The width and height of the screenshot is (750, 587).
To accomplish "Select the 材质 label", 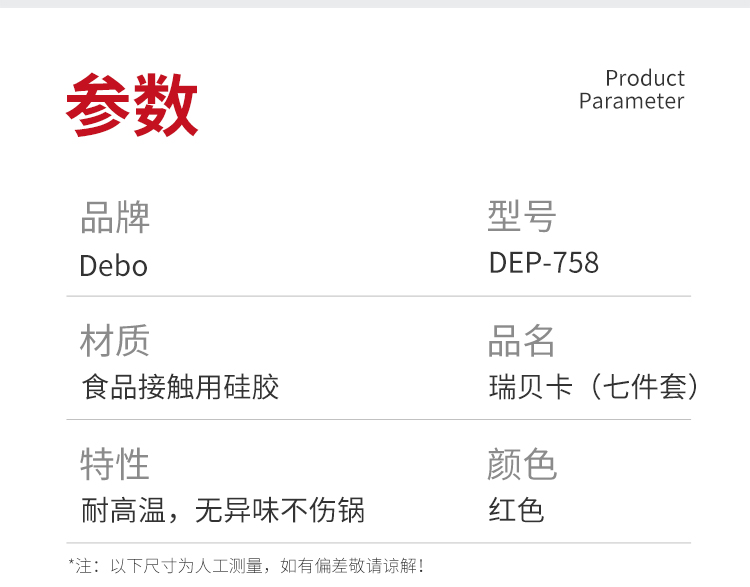I will [x=115, y=341].
